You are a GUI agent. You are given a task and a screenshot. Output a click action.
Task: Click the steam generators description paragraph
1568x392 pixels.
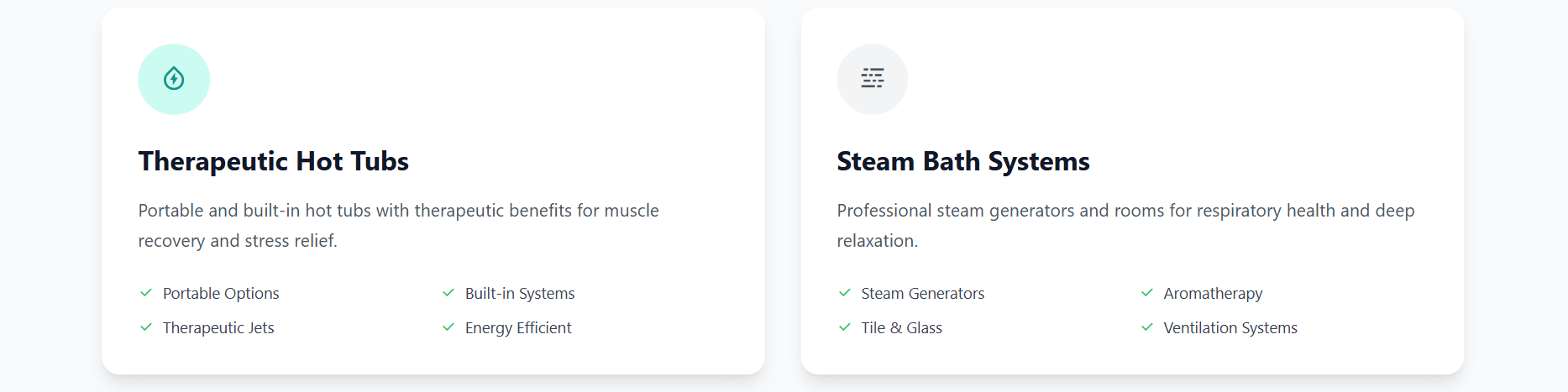coord(1125,225)
